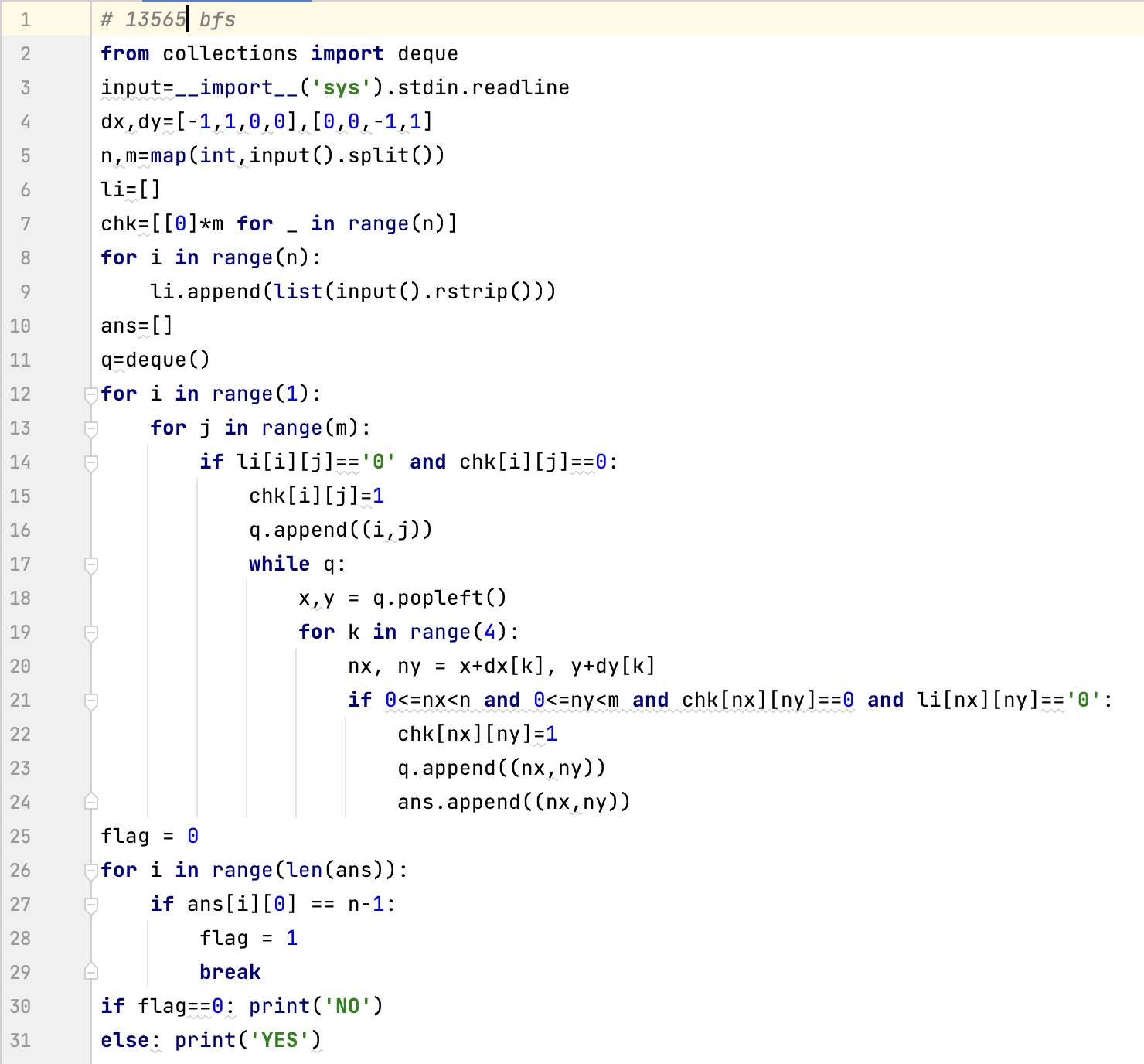Click 'x+dx[k]' on line 20
This screenshot has width=1144, height=1064.
tap(502, 666)
